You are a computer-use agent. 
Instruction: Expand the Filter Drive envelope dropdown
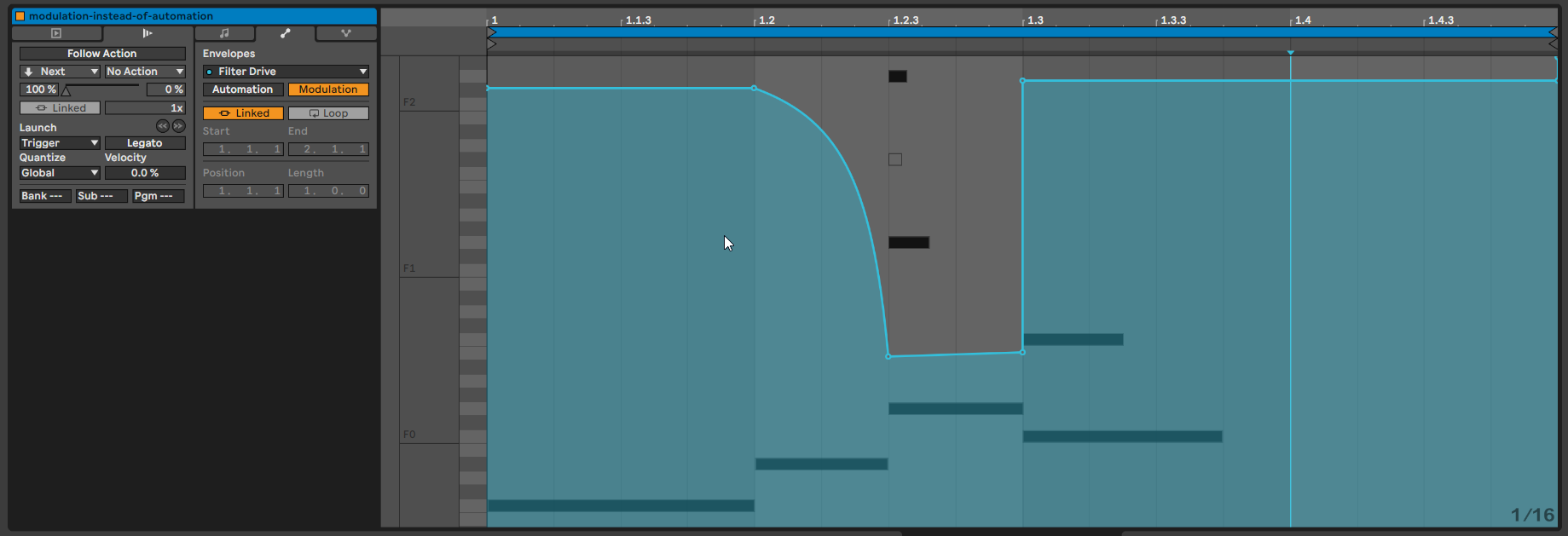286,72
